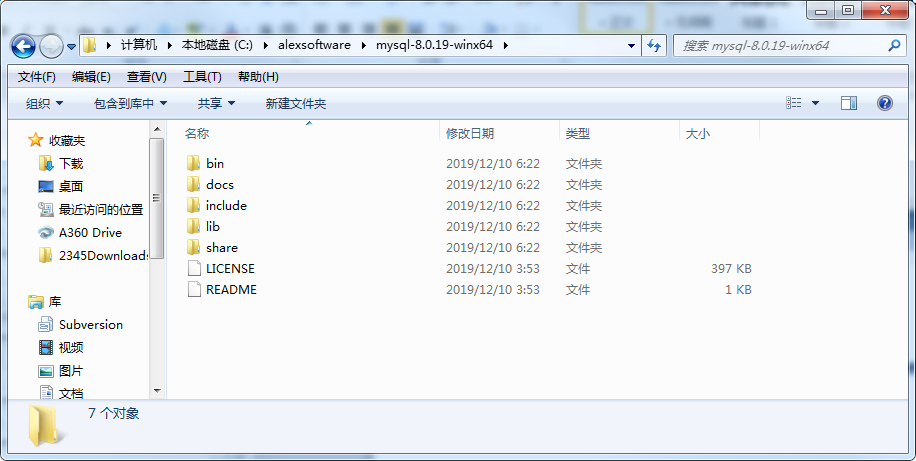The height and width of the screenshot is (461, 916).
Task: Click alexsoftware in the address path
Action: (x=314, y=45)
